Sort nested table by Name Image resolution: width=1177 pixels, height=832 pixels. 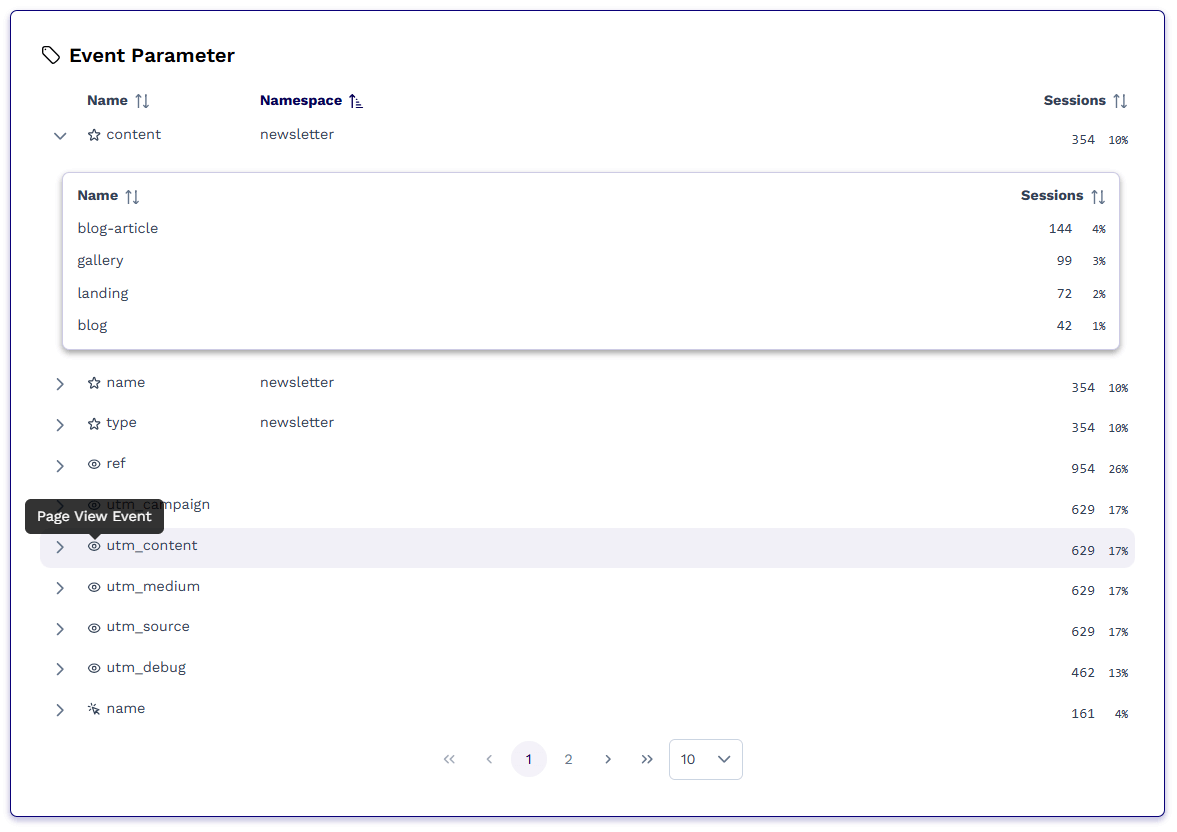(x=108, y=196)
